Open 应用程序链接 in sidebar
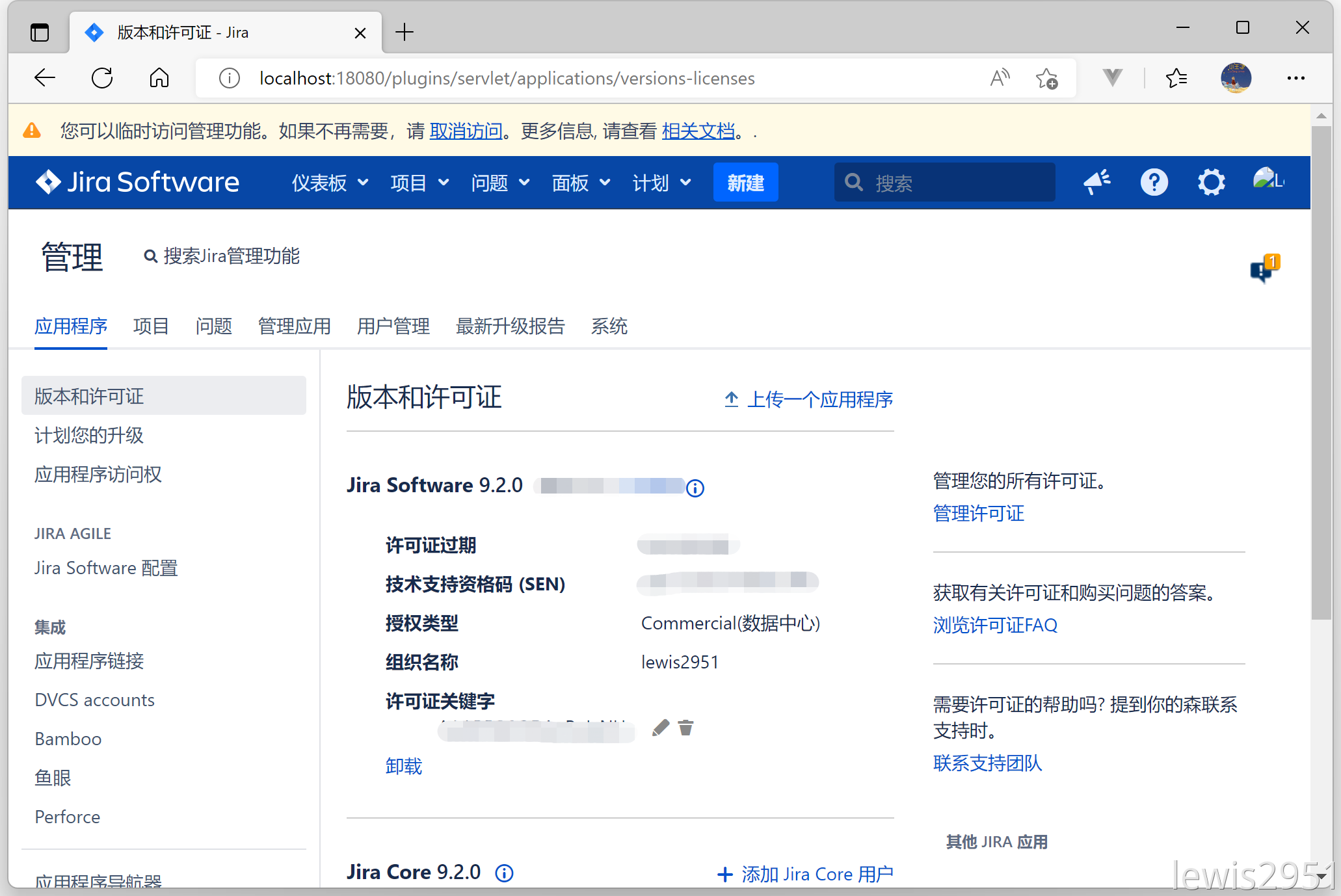This screenshot has height=896, width=1341. pyautogui.click(x=89, y=661)
